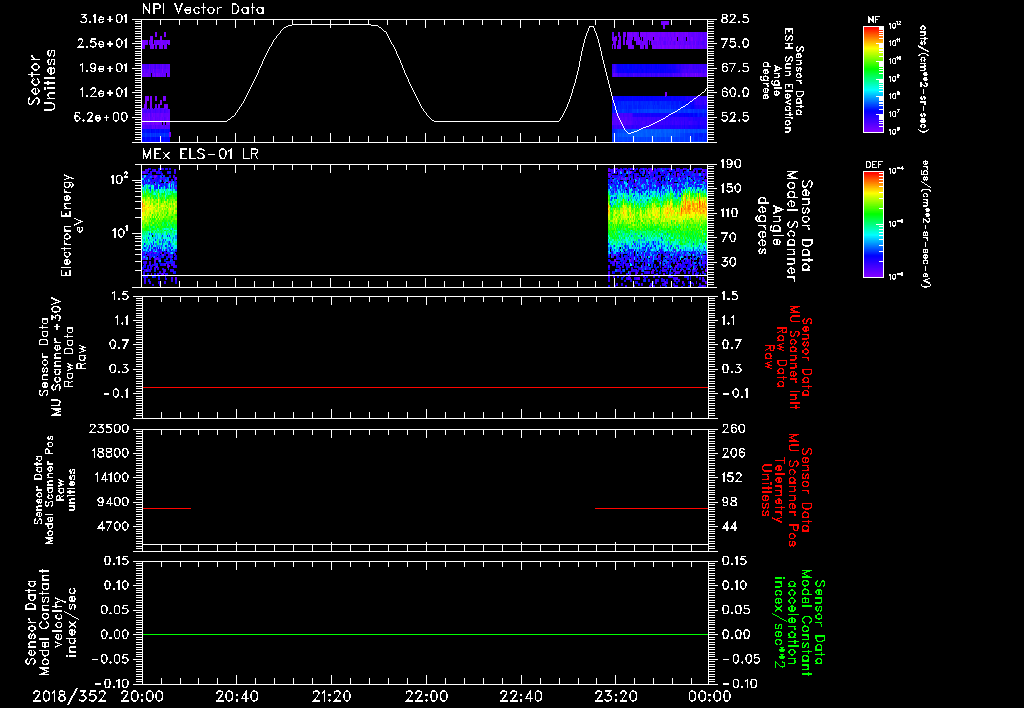Click the red line in MU Scanner +30V panel
The image size is (1024, 708).
pos(425,387)
